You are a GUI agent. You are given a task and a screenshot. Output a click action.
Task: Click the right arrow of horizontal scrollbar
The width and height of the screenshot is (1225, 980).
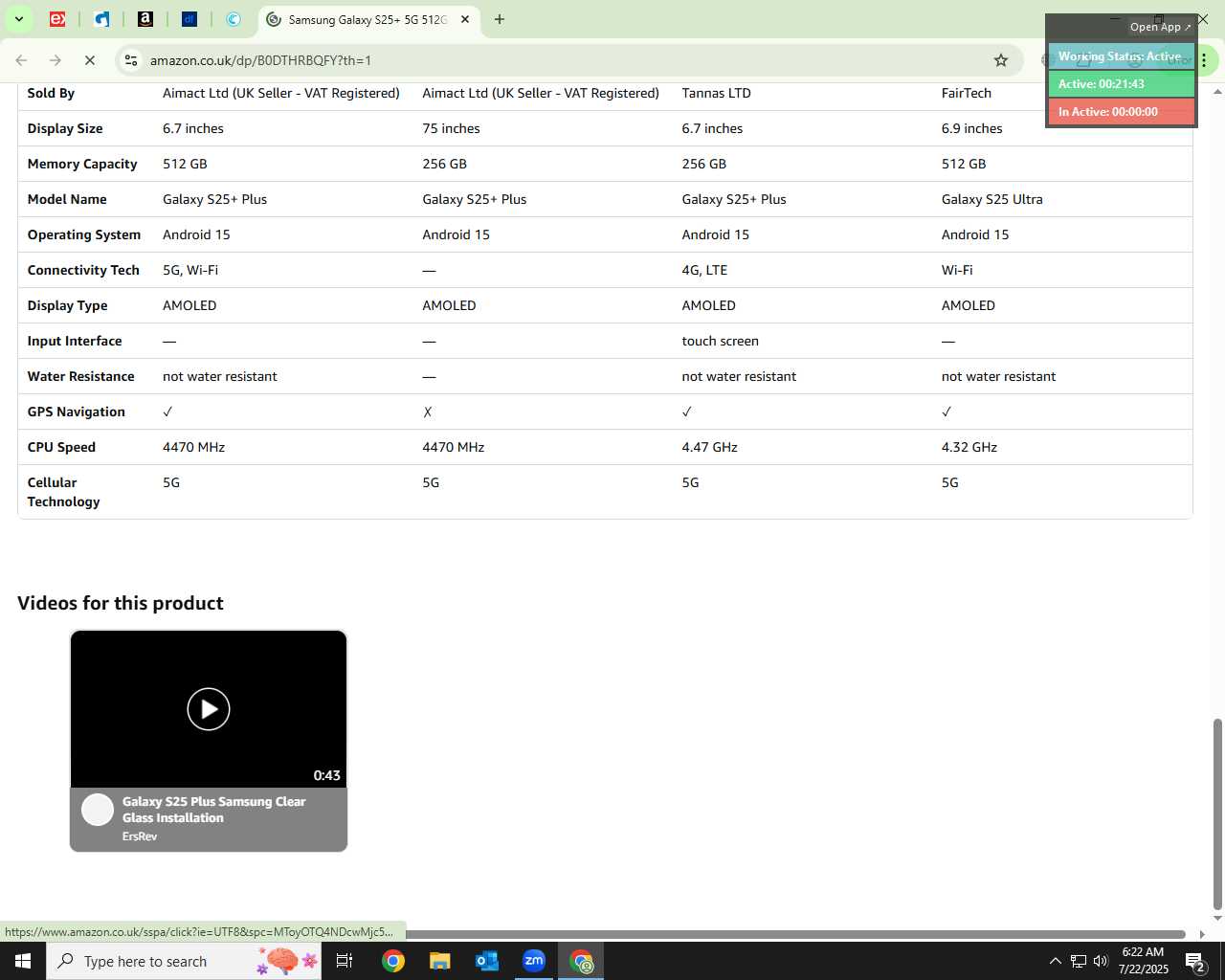click(1202, 934)
